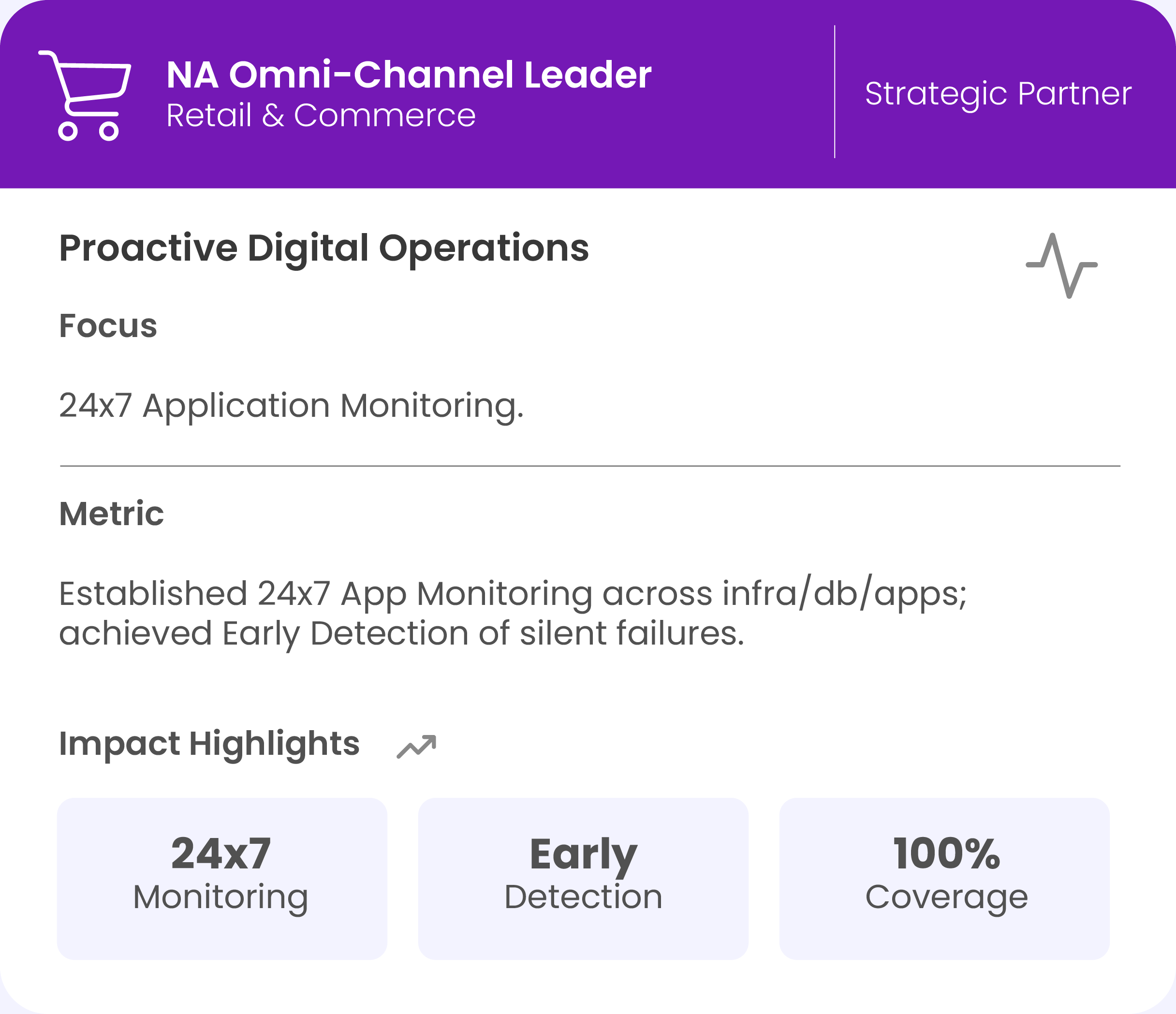Click the Metric section heading
The width and height of the screenshot is (1176, 1014).
pos(111,514)
